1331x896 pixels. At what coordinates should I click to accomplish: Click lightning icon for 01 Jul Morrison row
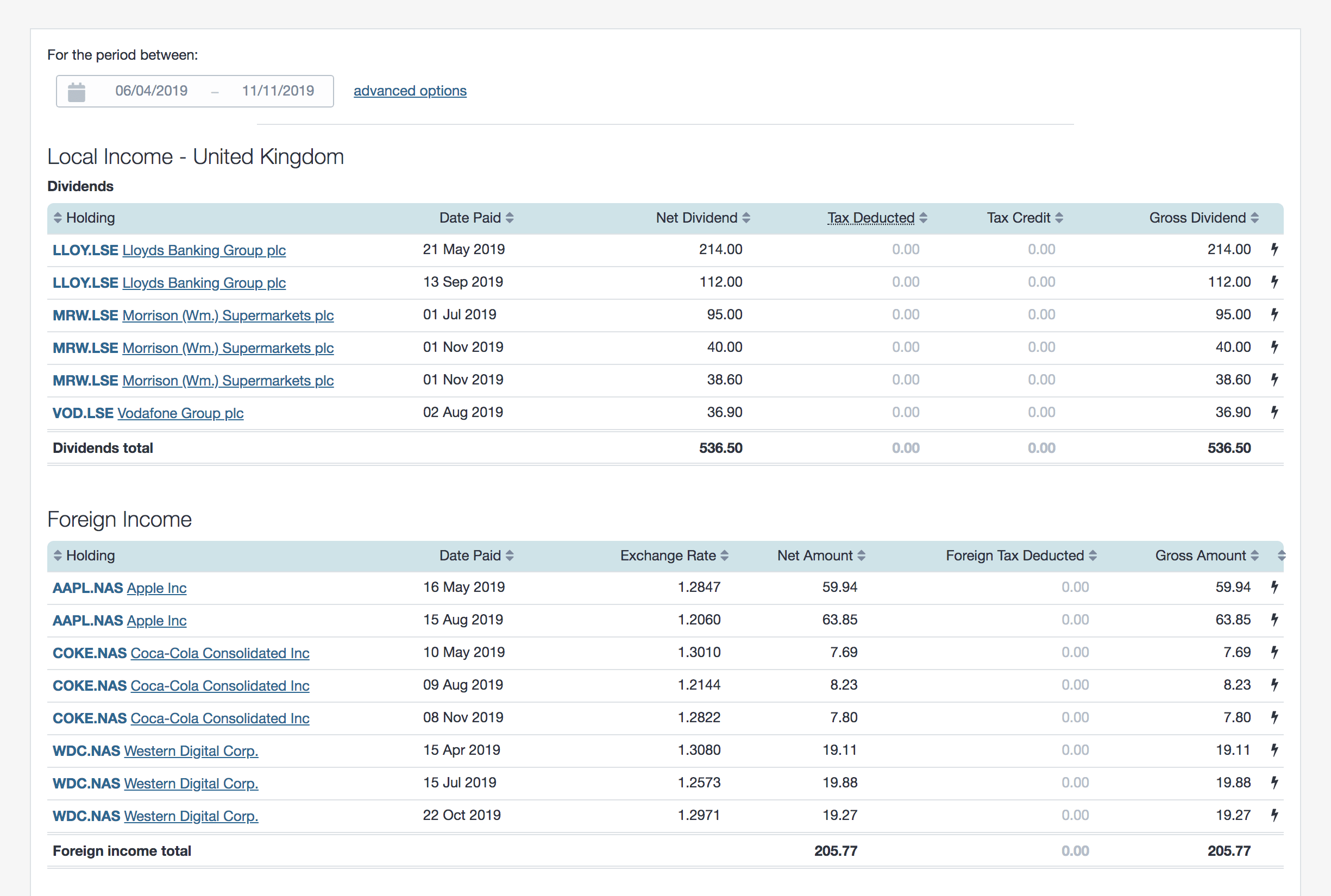(1275, 314)
